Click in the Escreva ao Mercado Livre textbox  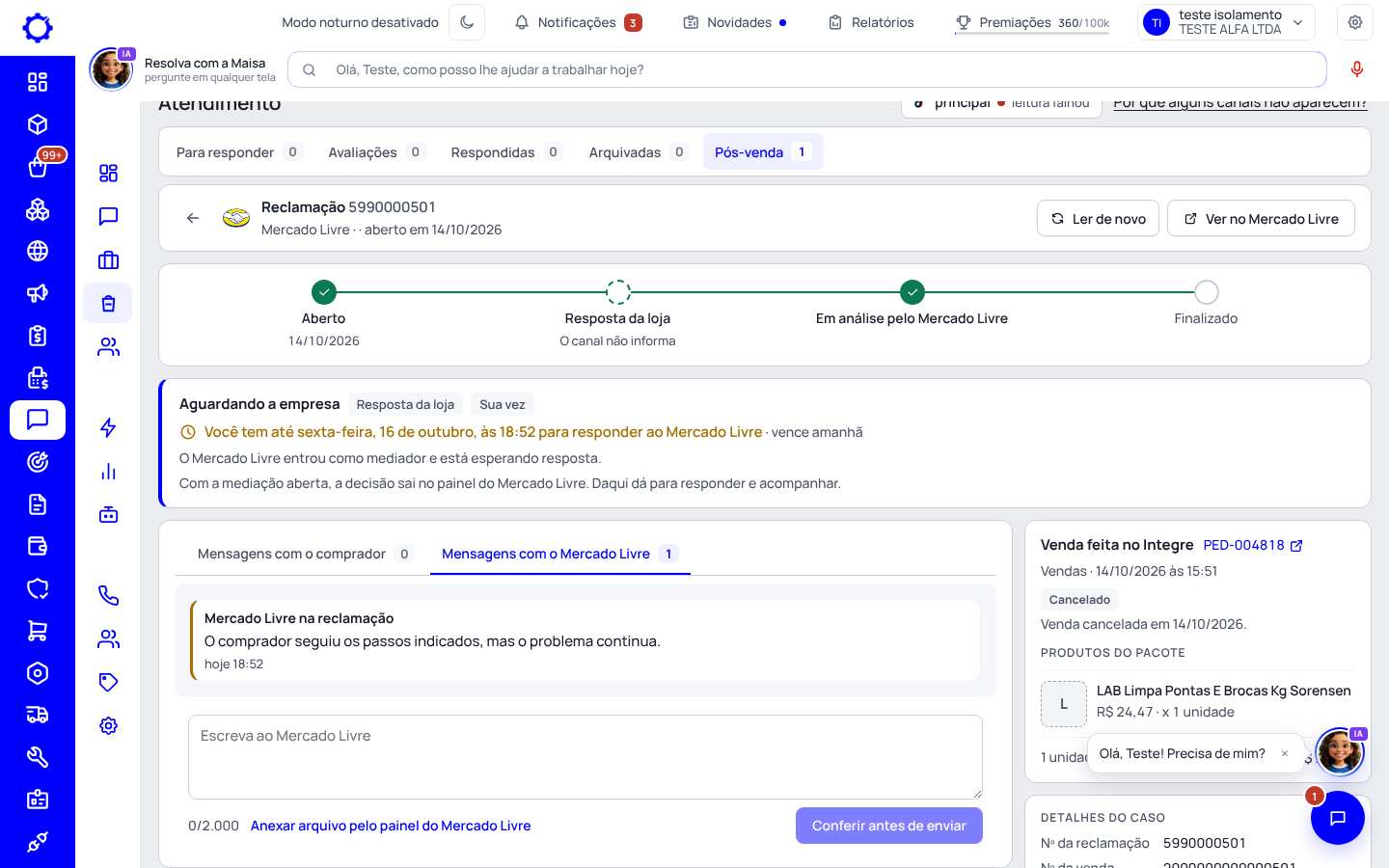tap(586, 757)
